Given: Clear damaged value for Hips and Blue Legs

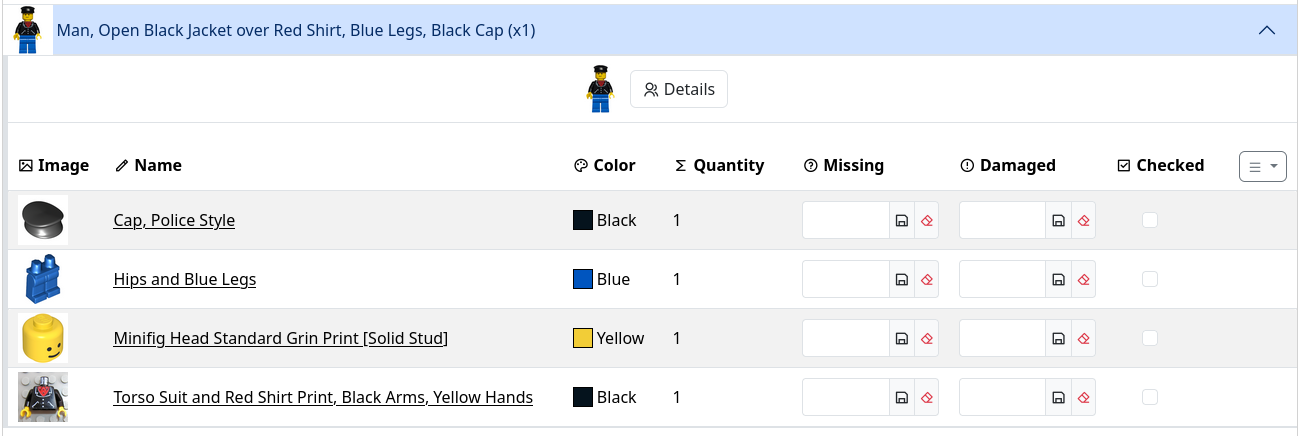Looking at the screenshot, I should [1083, 279].
